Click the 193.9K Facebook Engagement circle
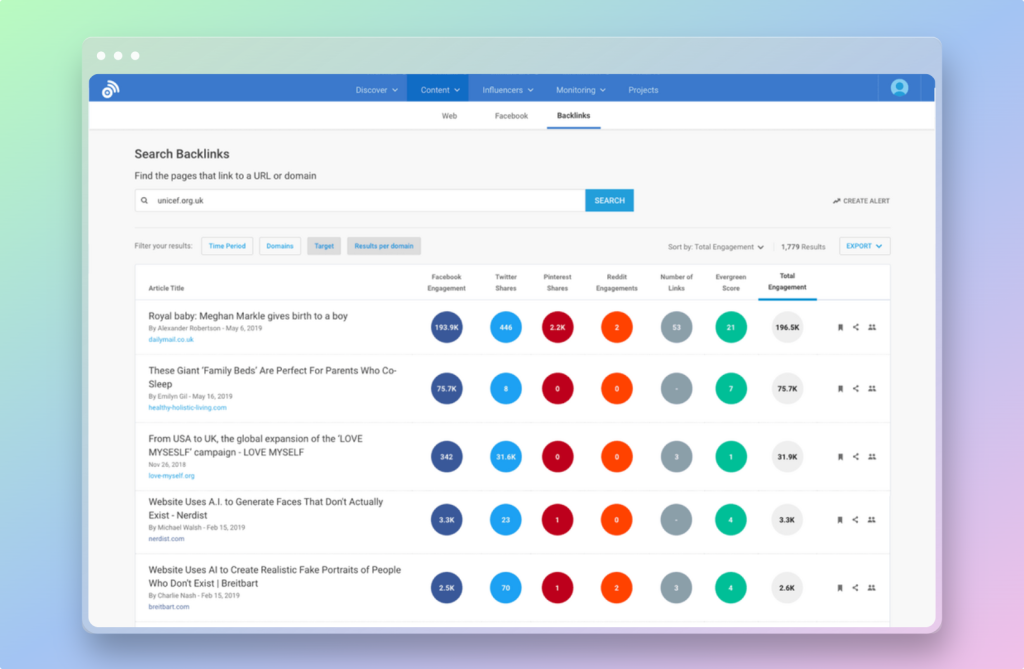 point(446,327)
